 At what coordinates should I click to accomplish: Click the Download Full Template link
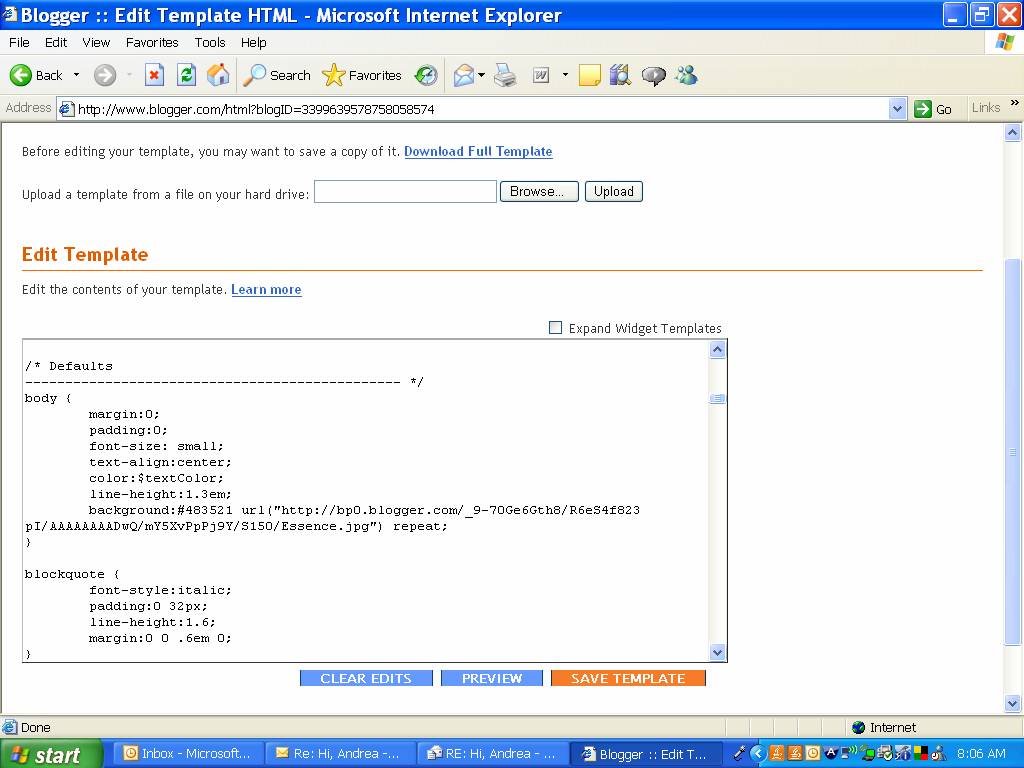click(x=478, y=152)
